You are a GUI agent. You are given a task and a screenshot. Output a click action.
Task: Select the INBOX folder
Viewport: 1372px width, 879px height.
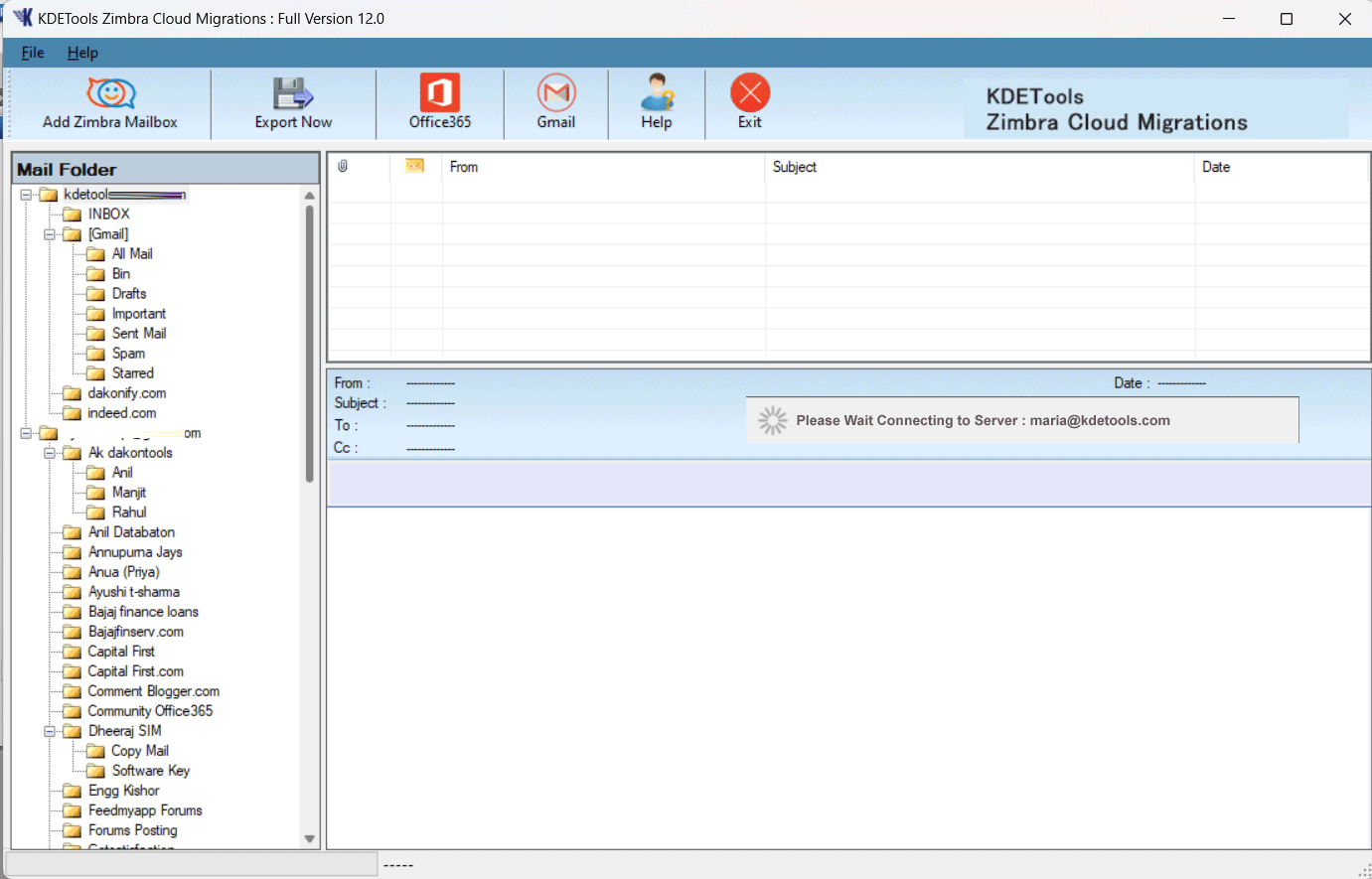point(109,214)
